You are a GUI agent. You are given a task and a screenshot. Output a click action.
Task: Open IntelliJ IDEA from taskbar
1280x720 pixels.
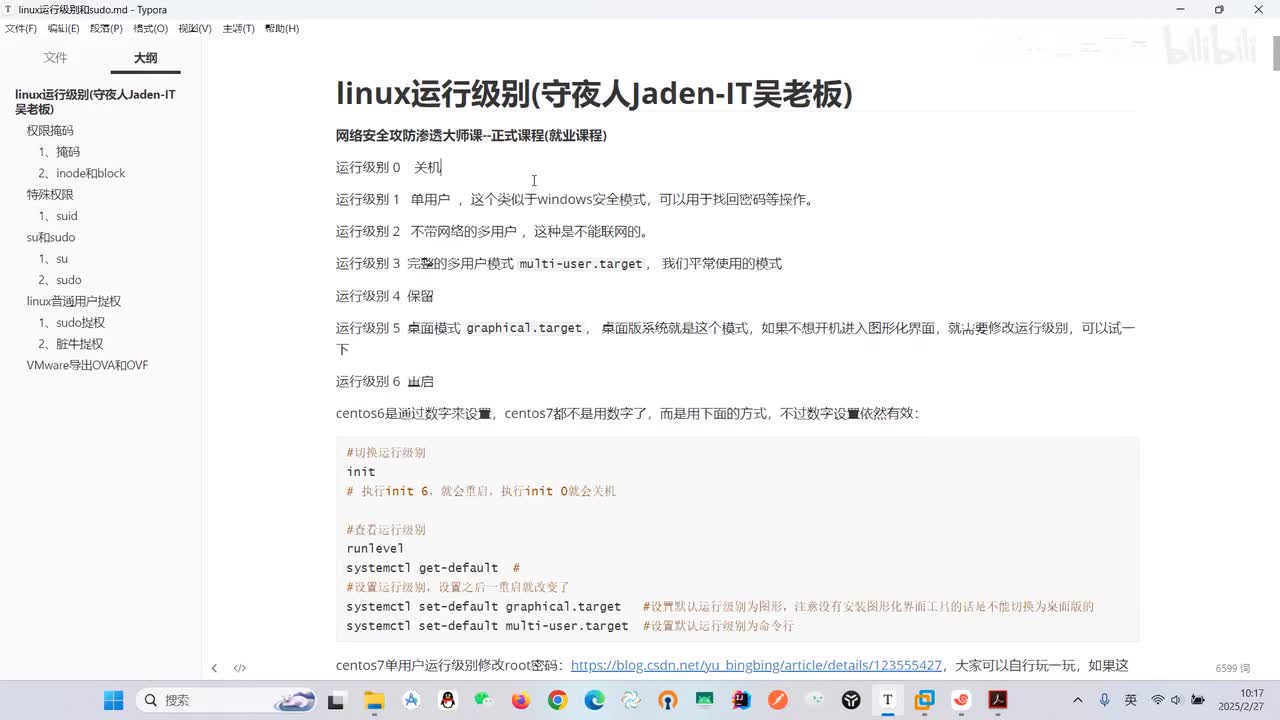point(741,700)
